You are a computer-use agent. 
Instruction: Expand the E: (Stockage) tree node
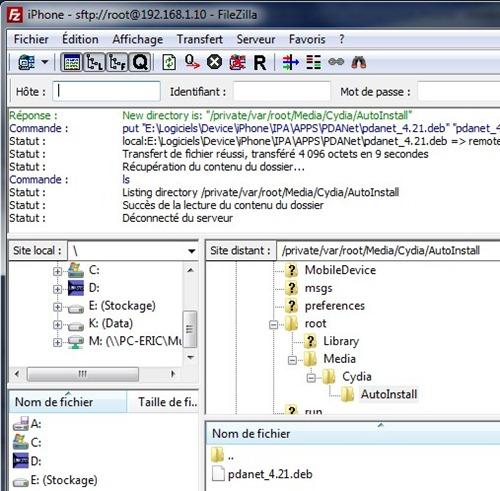coord(57,307)
